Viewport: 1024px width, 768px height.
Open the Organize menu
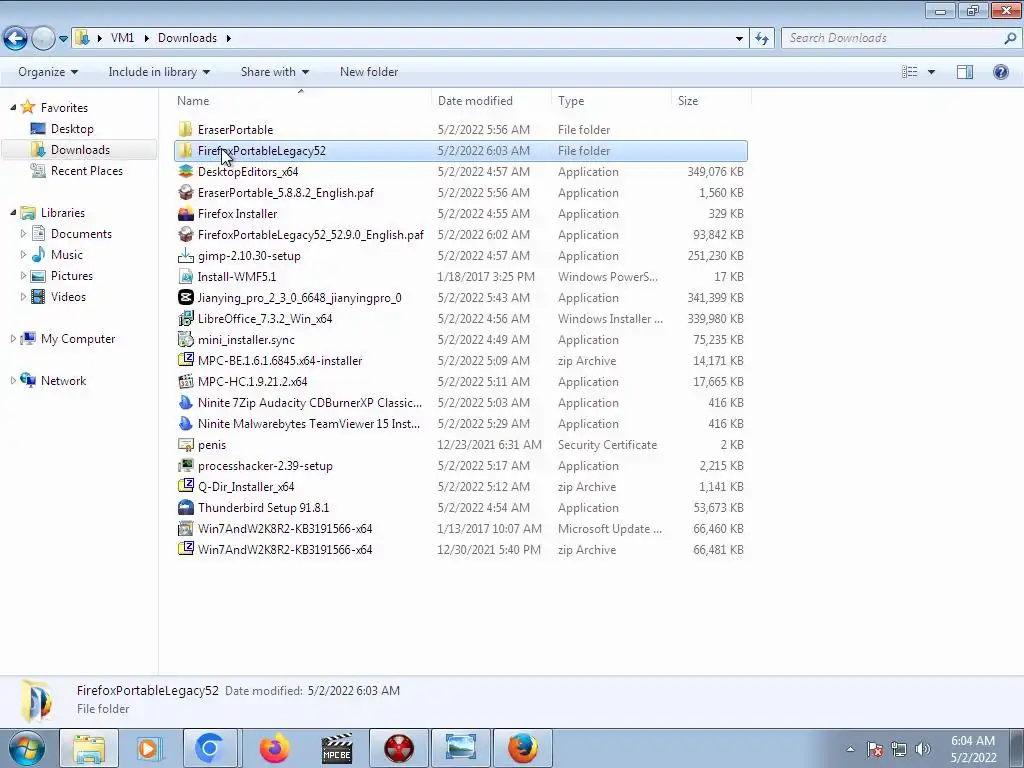tap(48, 72)
